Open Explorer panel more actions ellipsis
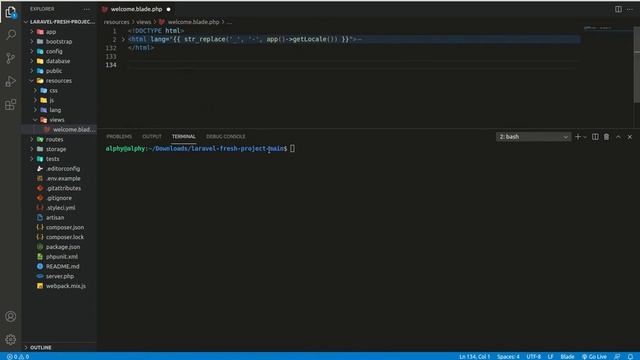 [x=87, y=9]
